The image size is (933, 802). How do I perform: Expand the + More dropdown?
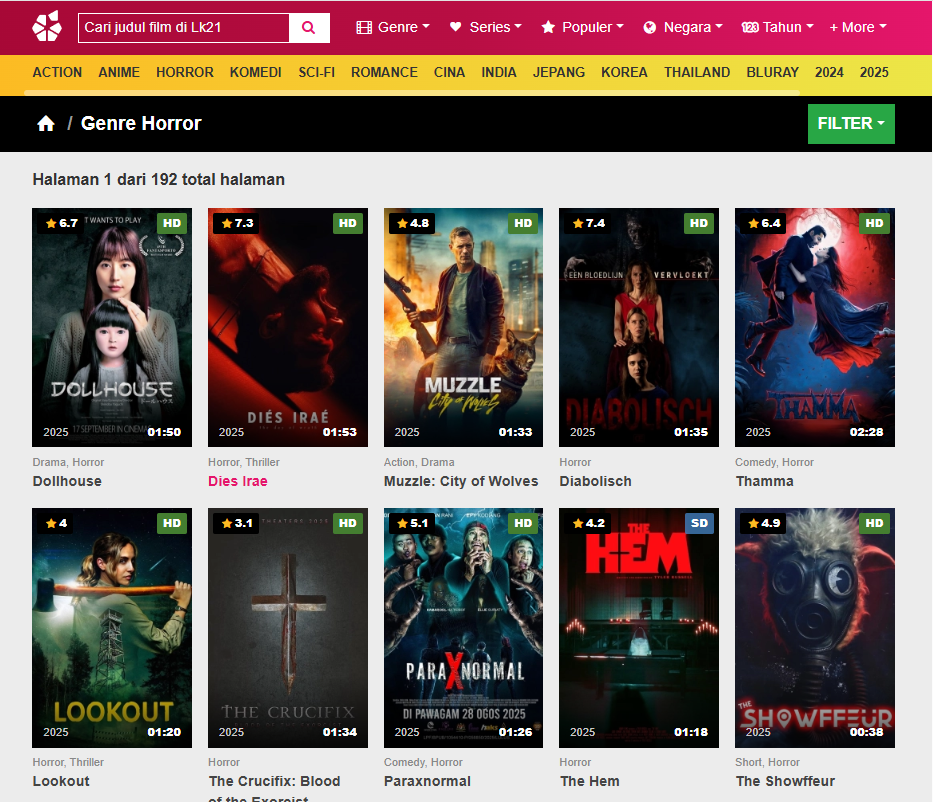[x=858, y=27]
